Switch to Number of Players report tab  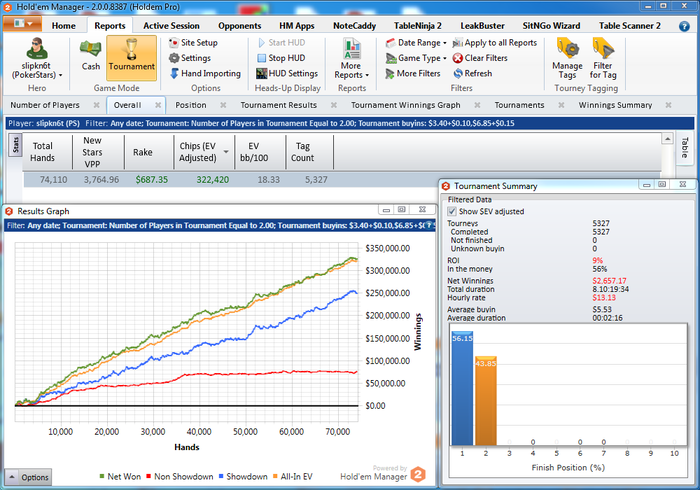click(45, 105)
